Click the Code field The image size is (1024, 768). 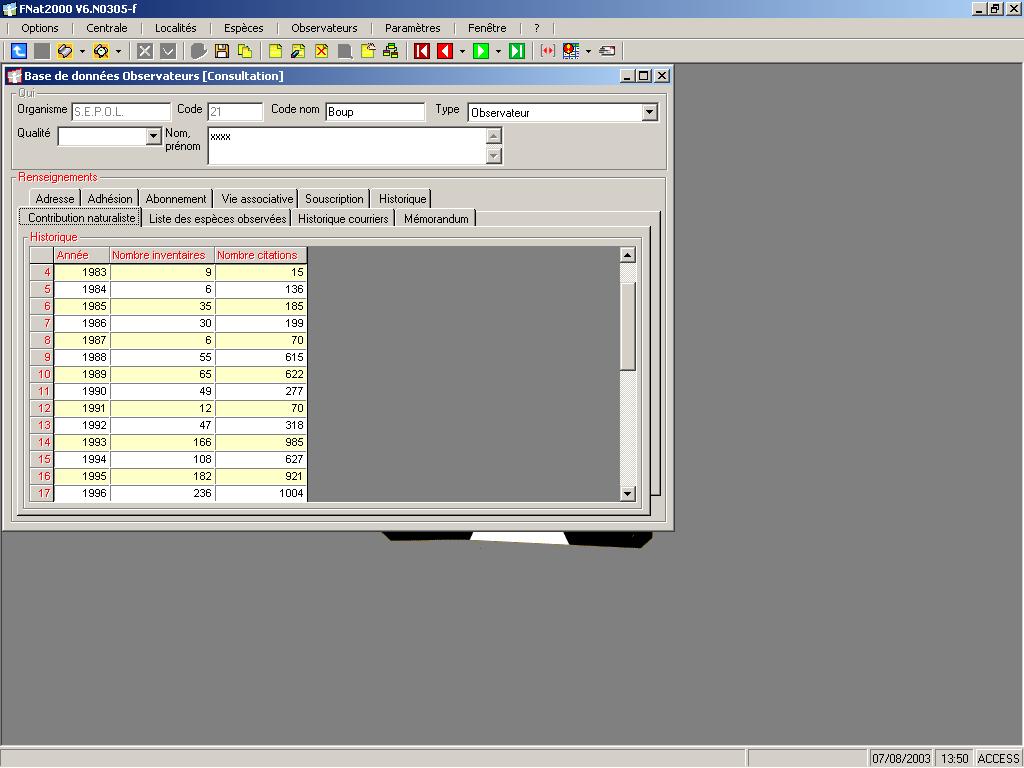point(235,112)
